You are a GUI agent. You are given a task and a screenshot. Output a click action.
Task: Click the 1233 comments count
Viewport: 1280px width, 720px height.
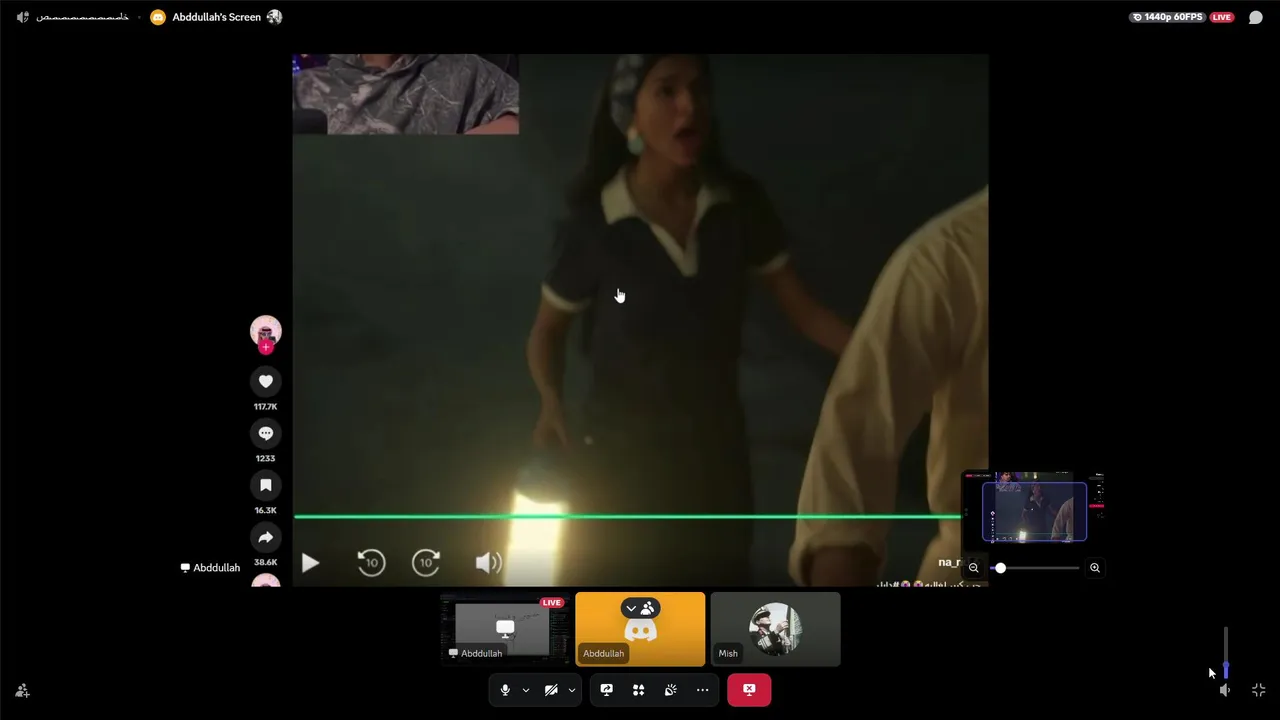coord(266,459)
